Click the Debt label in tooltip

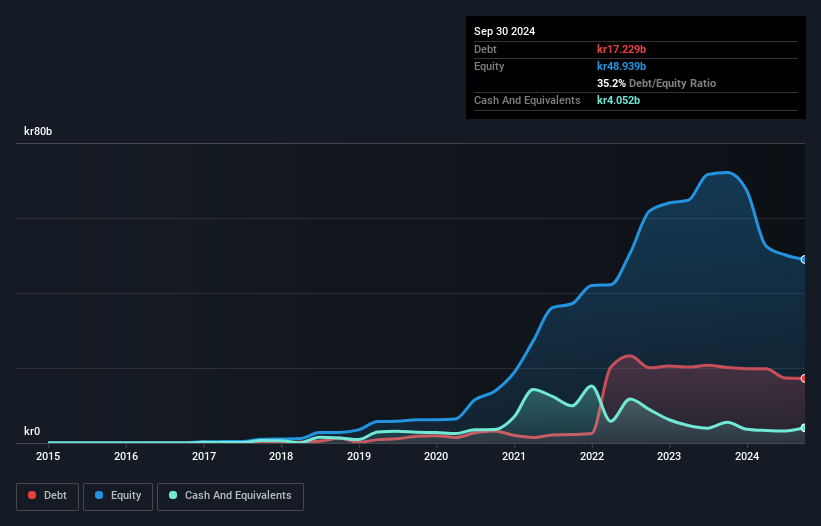point(485,49)
